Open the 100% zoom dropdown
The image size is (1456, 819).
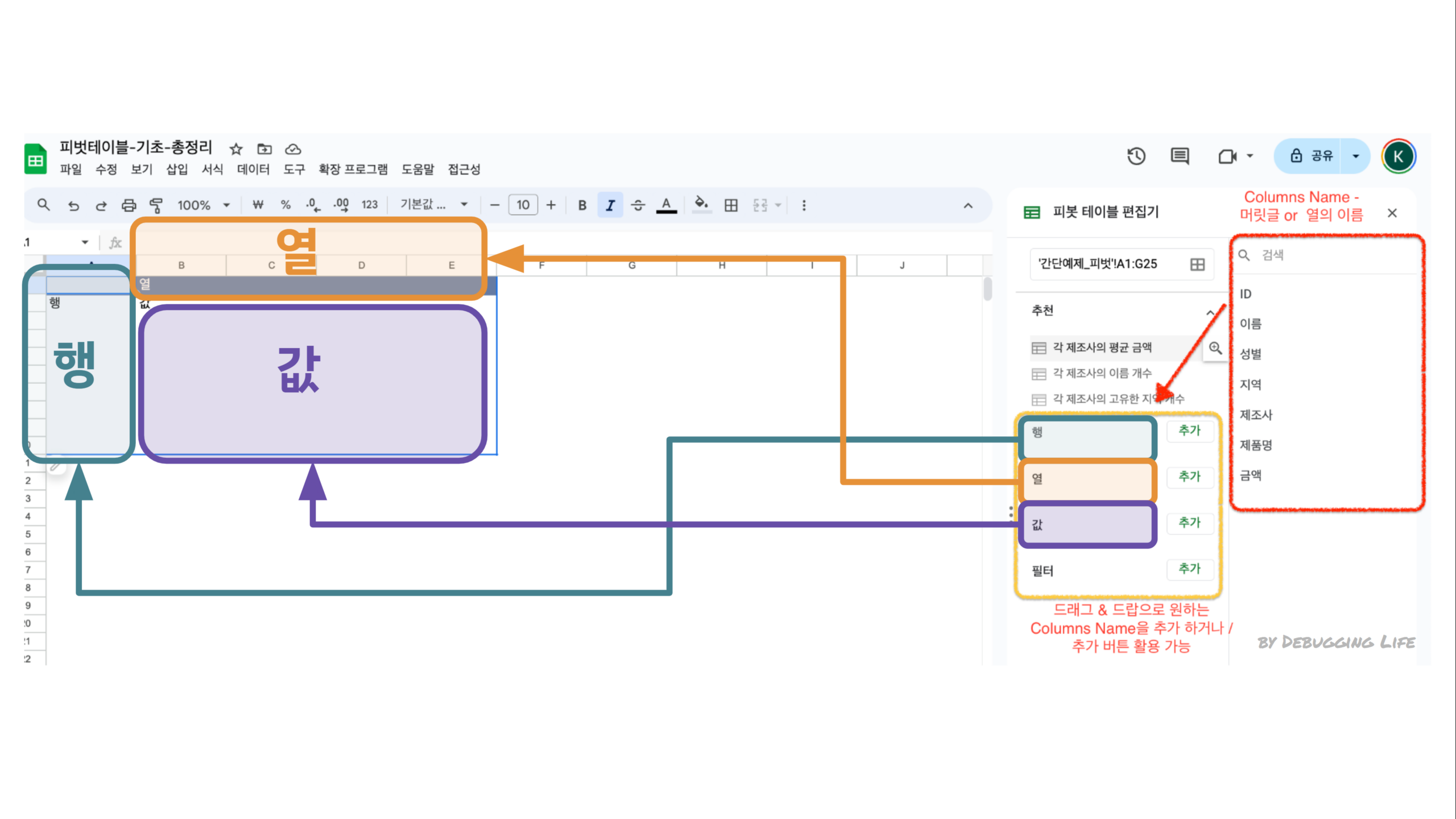coord(203,205)
